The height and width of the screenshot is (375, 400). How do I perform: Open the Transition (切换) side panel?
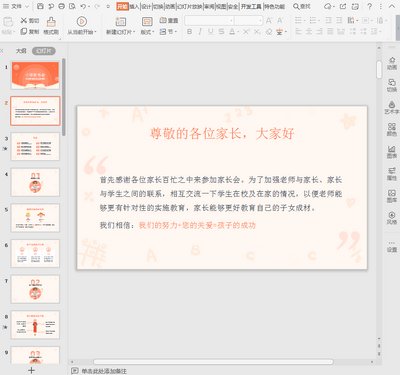[x=392, y=85]
